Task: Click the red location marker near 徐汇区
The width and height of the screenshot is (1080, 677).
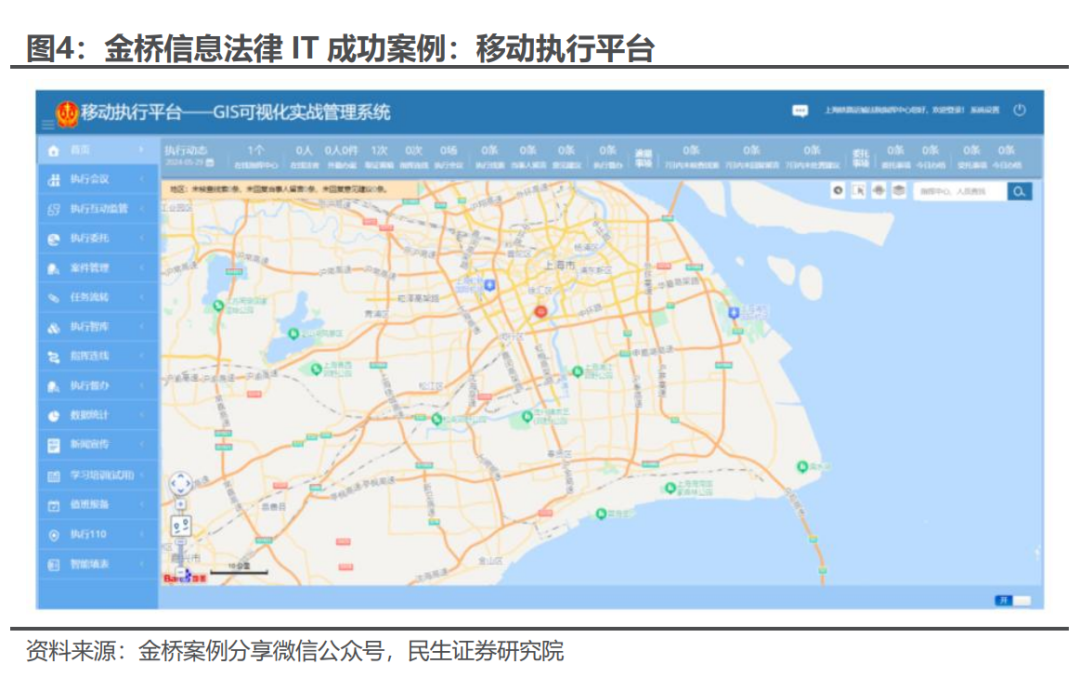Action: [x=541, y=312]
